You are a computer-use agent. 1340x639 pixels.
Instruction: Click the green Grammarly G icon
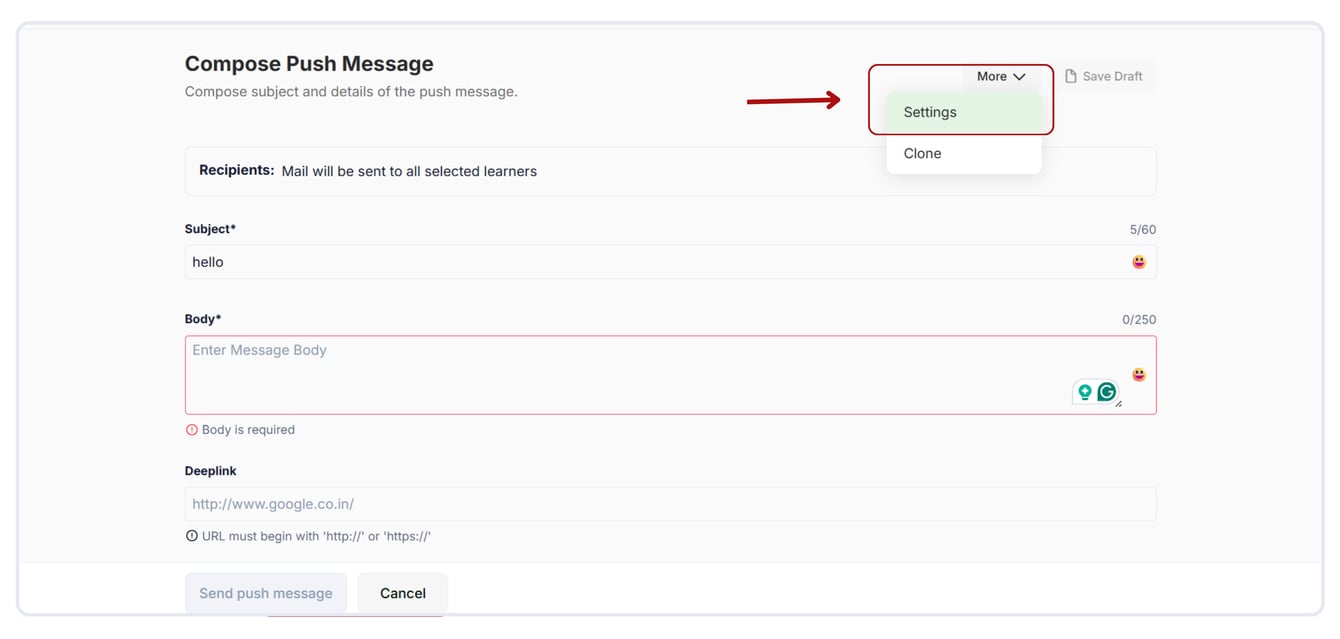1106,392
